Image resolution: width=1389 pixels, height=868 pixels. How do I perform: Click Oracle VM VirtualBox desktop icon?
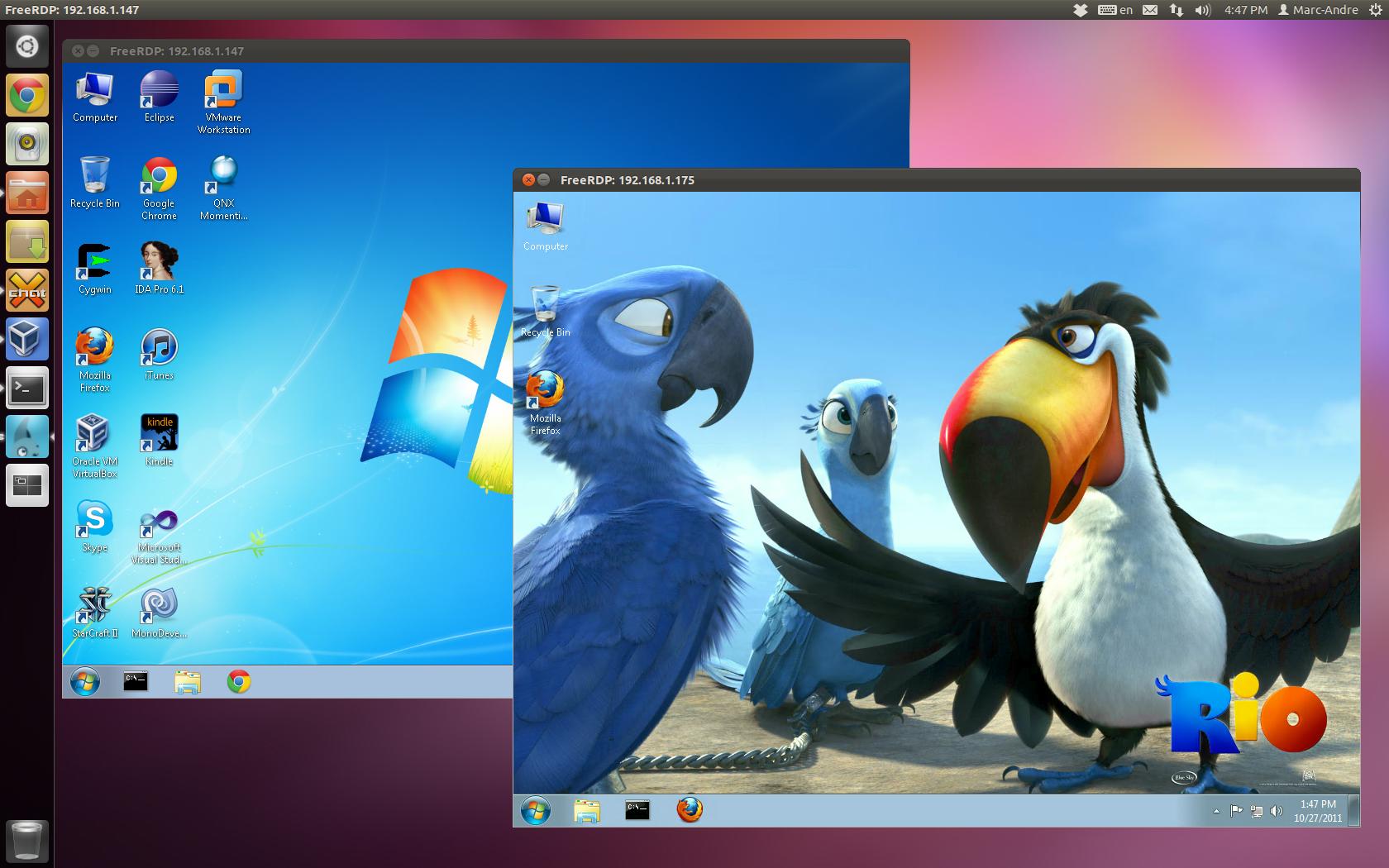tap(94, 432)
